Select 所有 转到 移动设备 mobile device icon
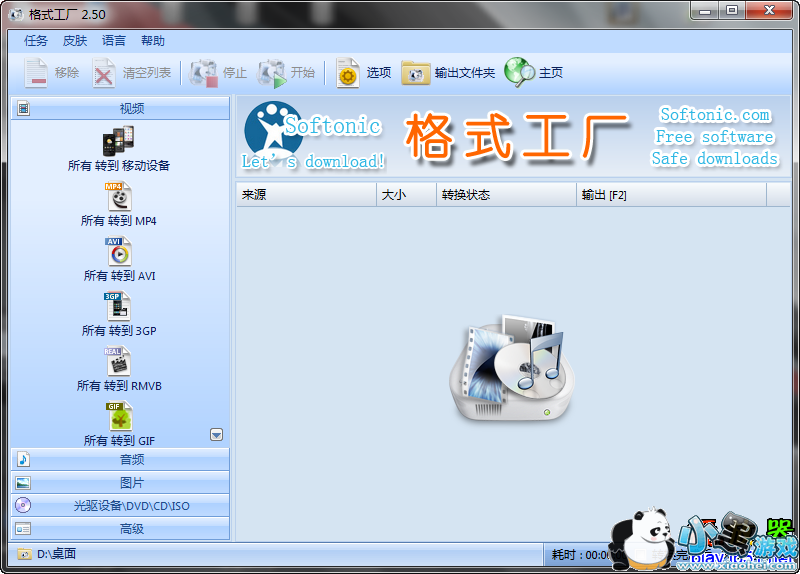Image resolution: width=800 pixels, height=574 pixels. (x=118, y=141)
